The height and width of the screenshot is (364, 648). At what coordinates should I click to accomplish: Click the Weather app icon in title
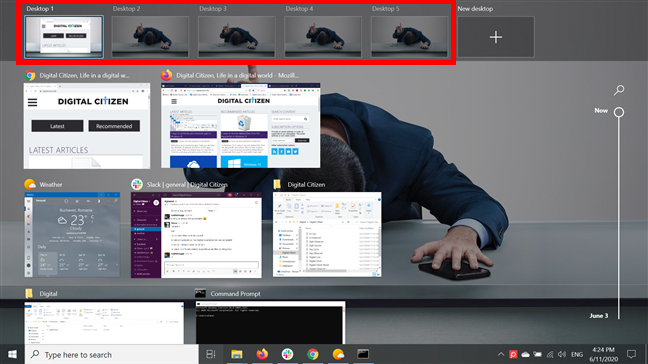click(x=30, y=184)
